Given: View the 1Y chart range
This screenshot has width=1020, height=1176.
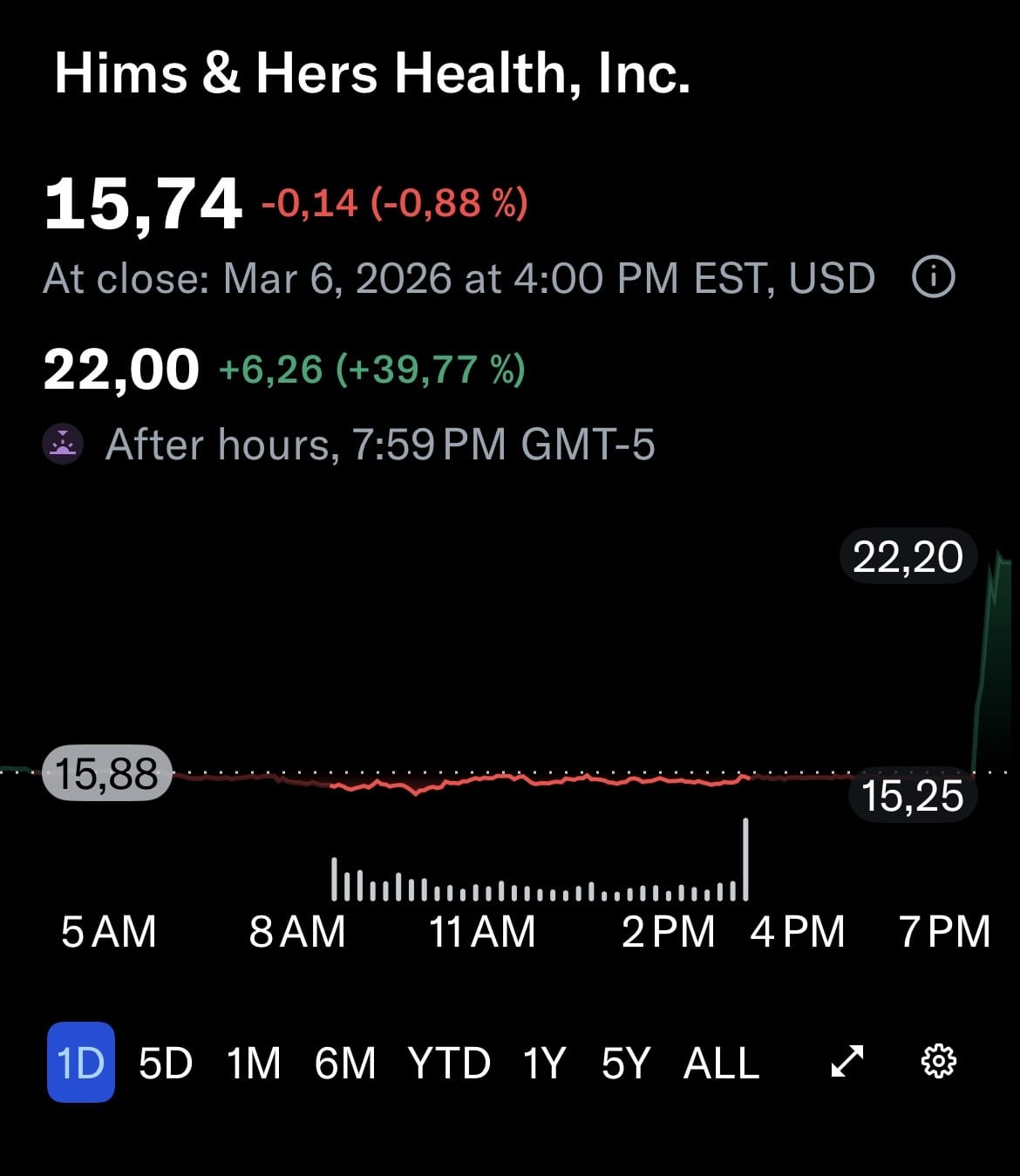Looking at the screenshot, I should (x=545, y=1063).
